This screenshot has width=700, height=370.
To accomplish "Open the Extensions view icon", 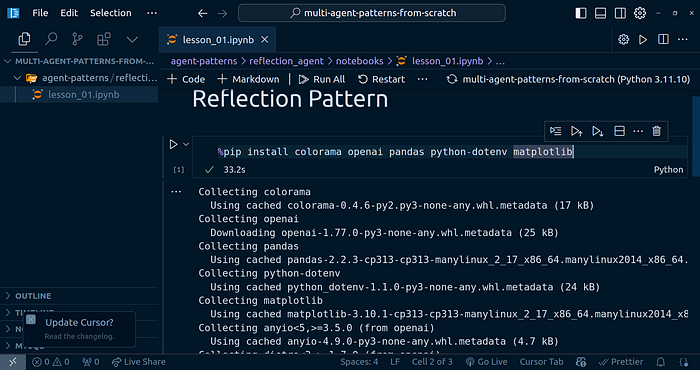I will tap(104, 40).
